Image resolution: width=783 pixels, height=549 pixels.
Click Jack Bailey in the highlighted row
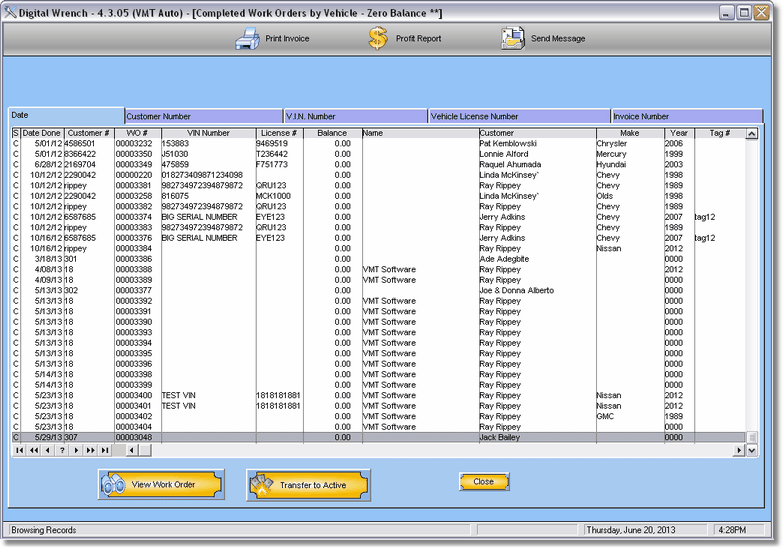[x=499, y=437]
